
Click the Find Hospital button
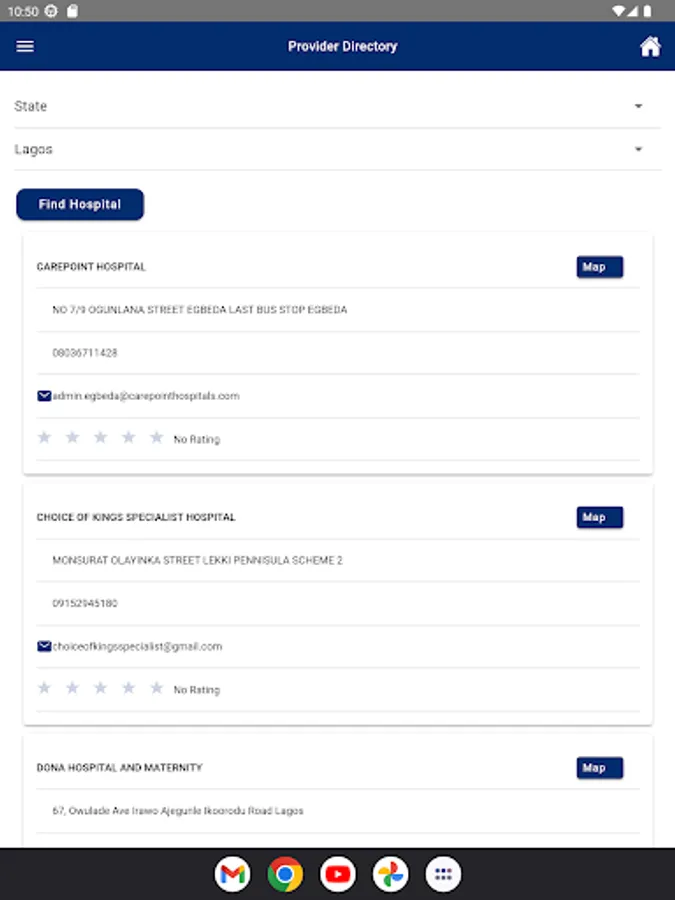(80, 204)
